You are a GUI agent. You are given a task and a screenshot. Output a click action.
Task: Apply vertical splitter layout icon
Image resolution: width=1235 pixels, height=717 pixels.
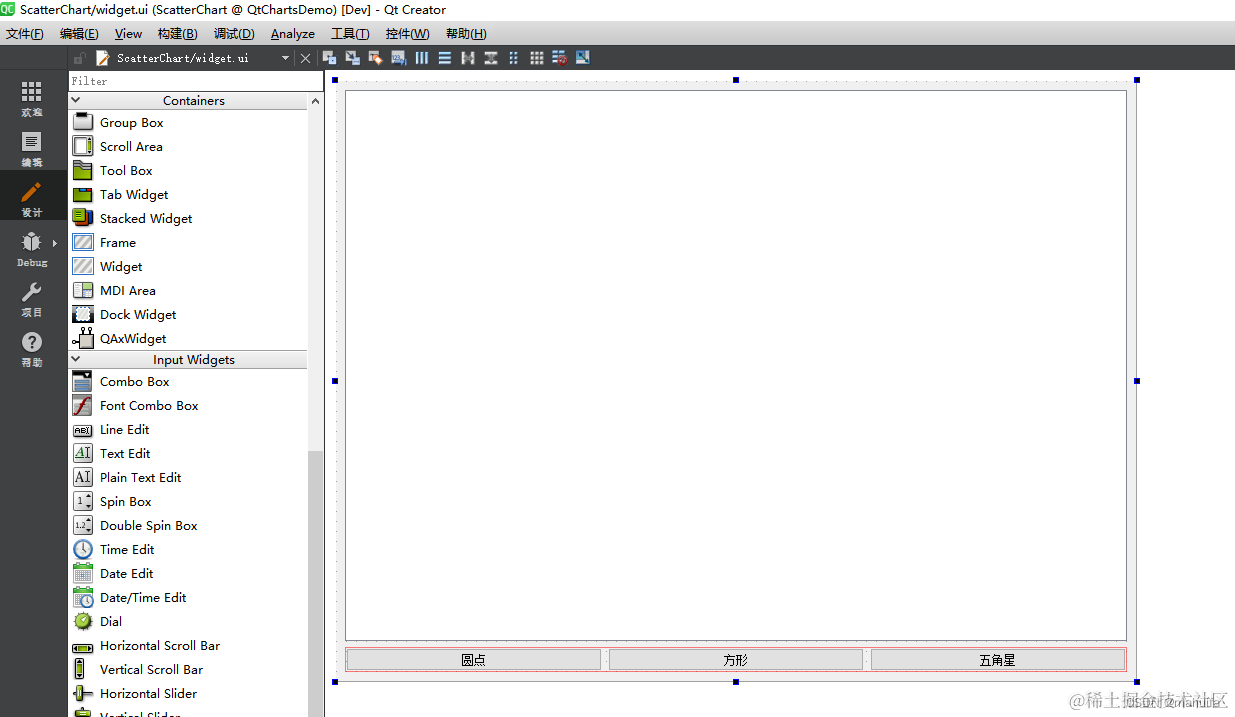[491, 58]
